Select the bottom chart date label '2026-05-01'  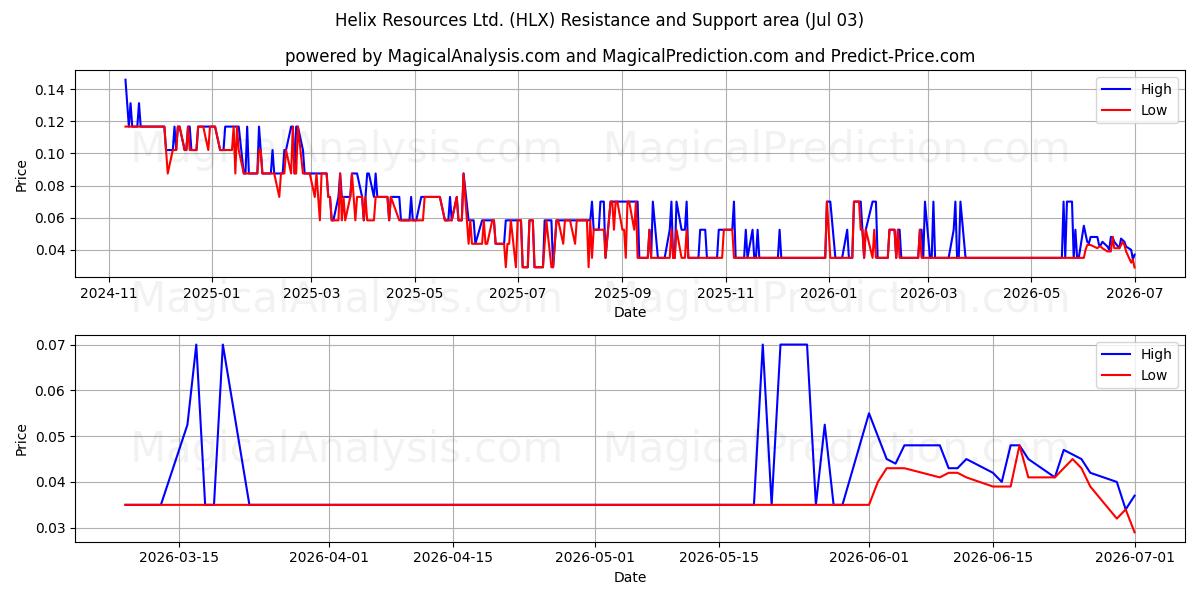point(595,558)
